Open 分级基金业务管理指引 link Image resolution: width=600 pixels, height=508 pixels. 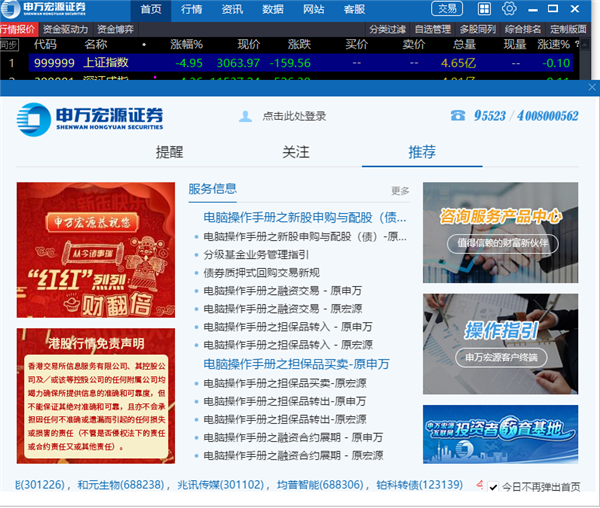pyautogui.click(x=256, y=255)
